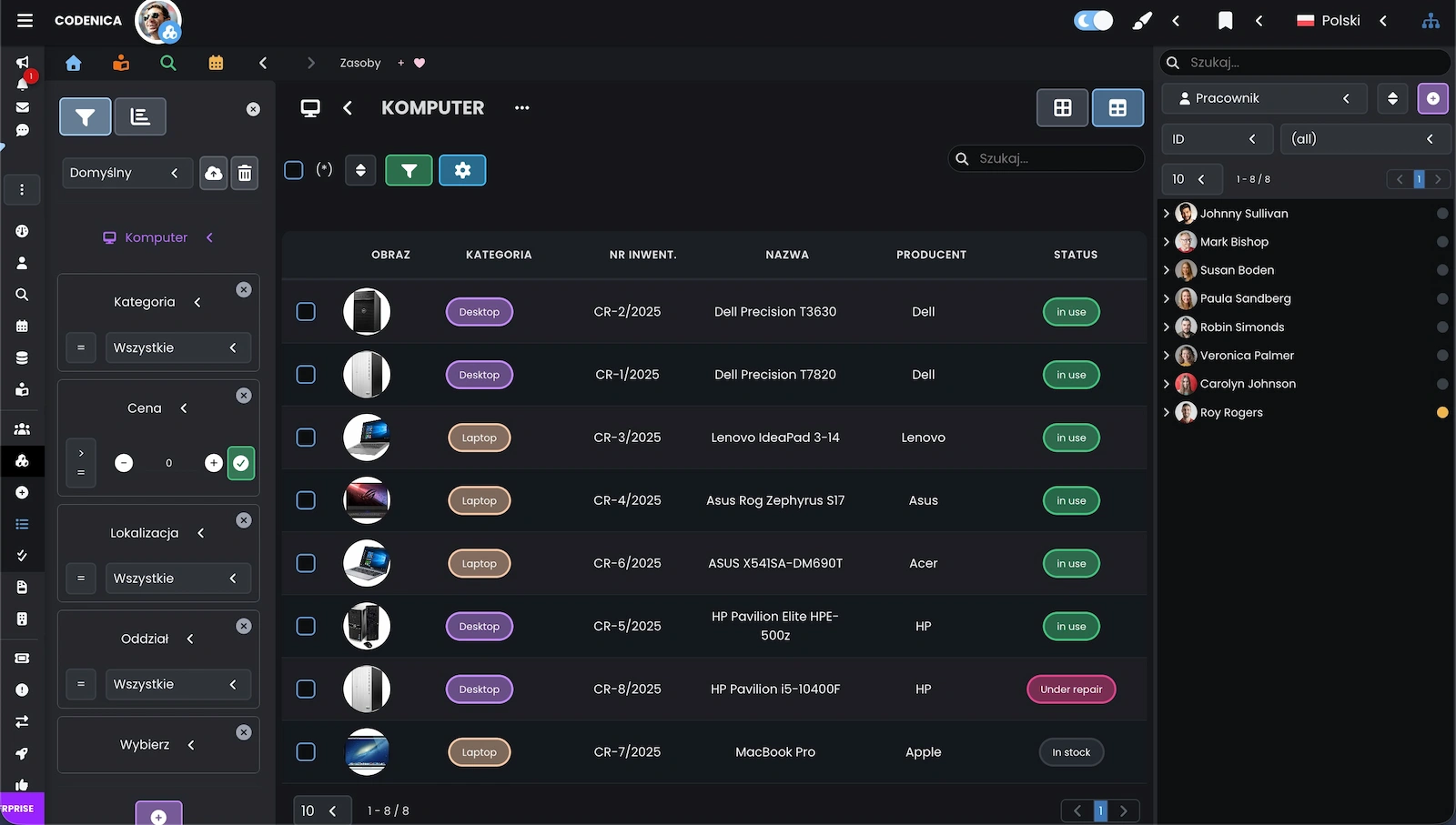Click the trash icon beside Domyślny
This screenshot has width=1456, height=825.
point(245,173)
